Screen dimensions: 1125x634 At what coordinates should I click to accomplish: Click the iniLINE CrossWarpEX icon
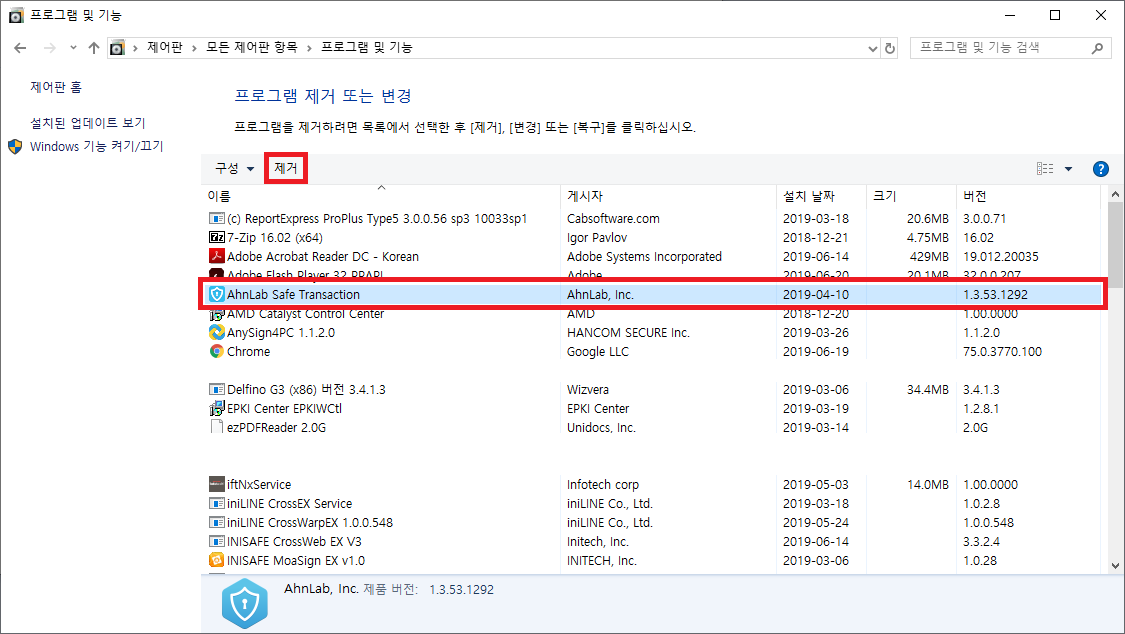tap(216, 522)
